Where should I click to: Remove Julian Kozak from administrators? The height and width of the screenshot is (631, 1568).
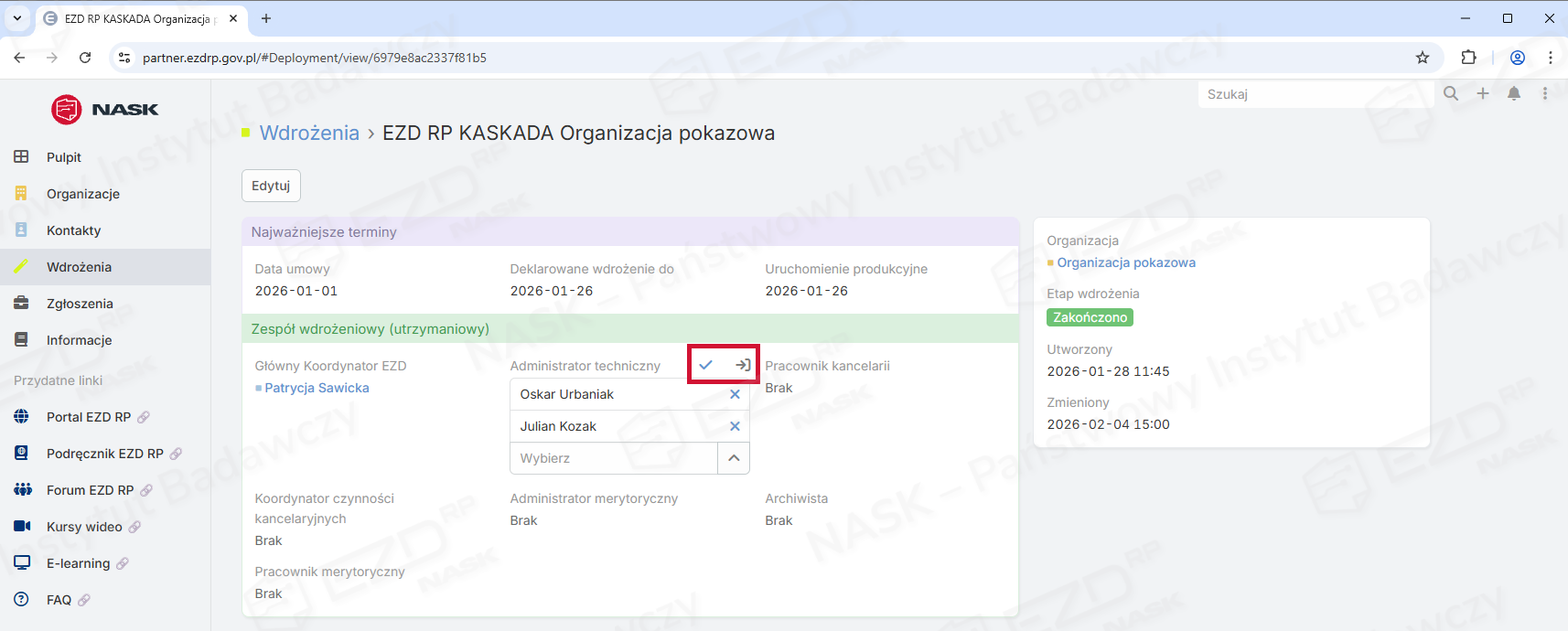click(x=735, y=426)
